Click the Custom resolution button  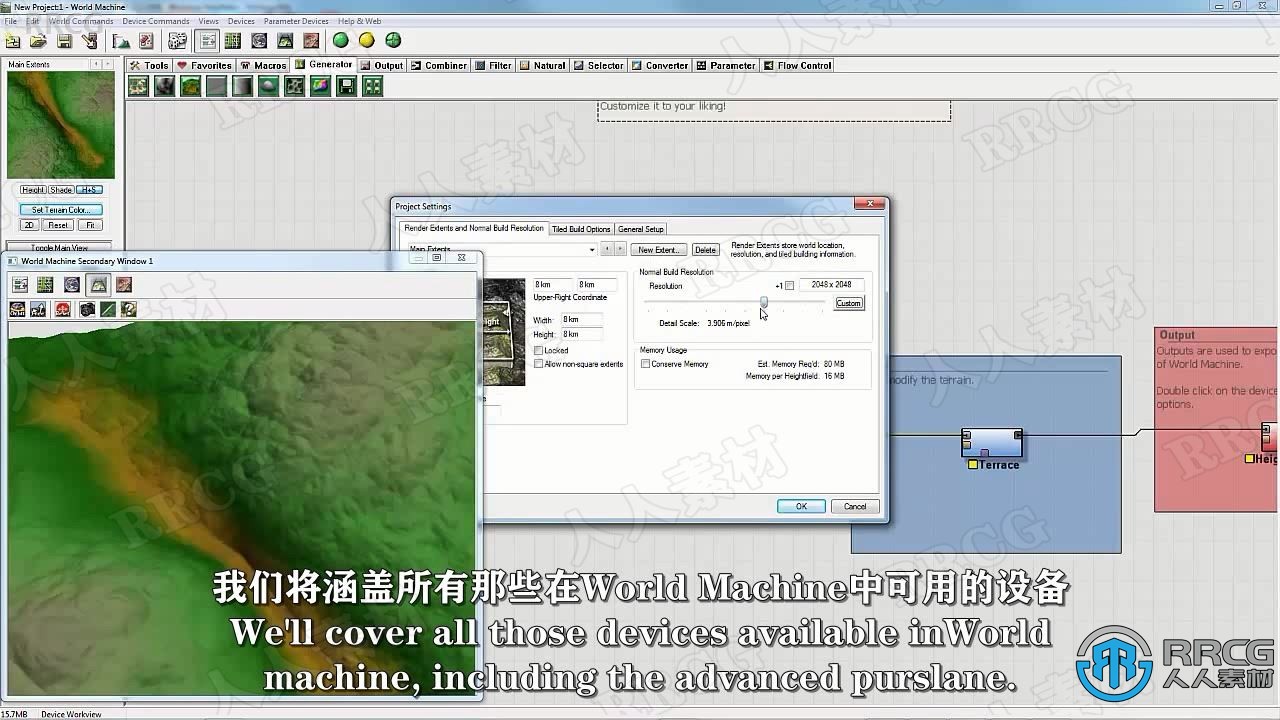coord(848,303)
